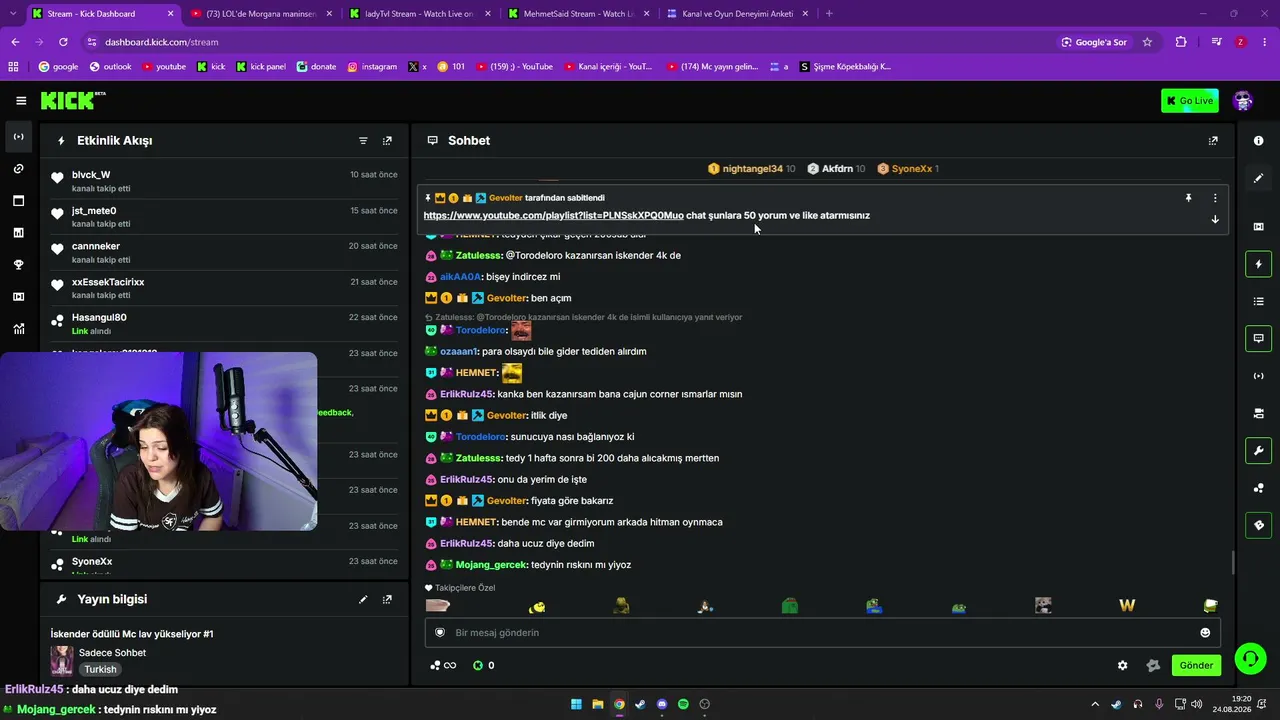Toggle the wrench tools widget in the right sidebar
The height and width of the screenshot is (720, 1280).
click(x=1258, y=450)
